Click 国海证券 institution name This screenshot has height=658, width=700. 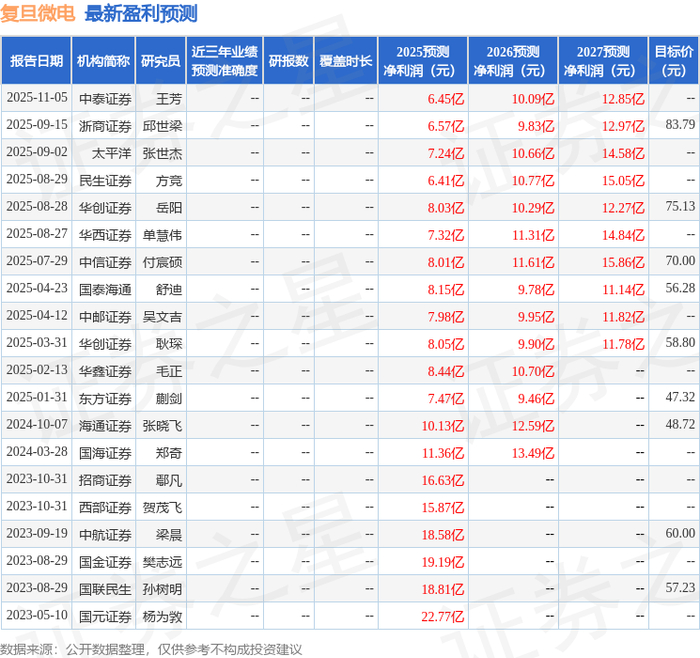[x=105, y=453]
